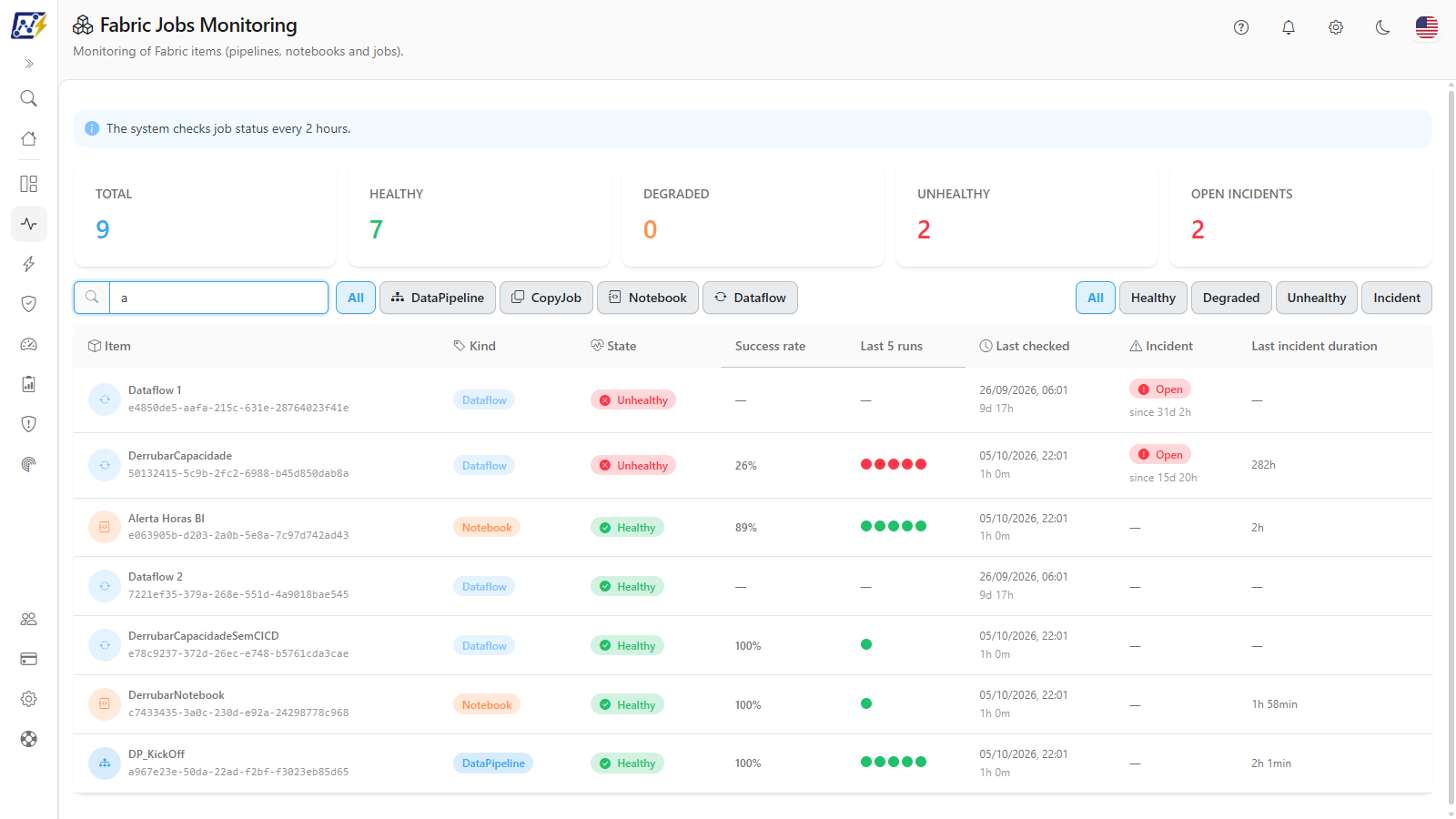The height and width of the screenshot is (819, 1456).
Task: Open the fingerprint icon in the sidebar
Action: 29,464
